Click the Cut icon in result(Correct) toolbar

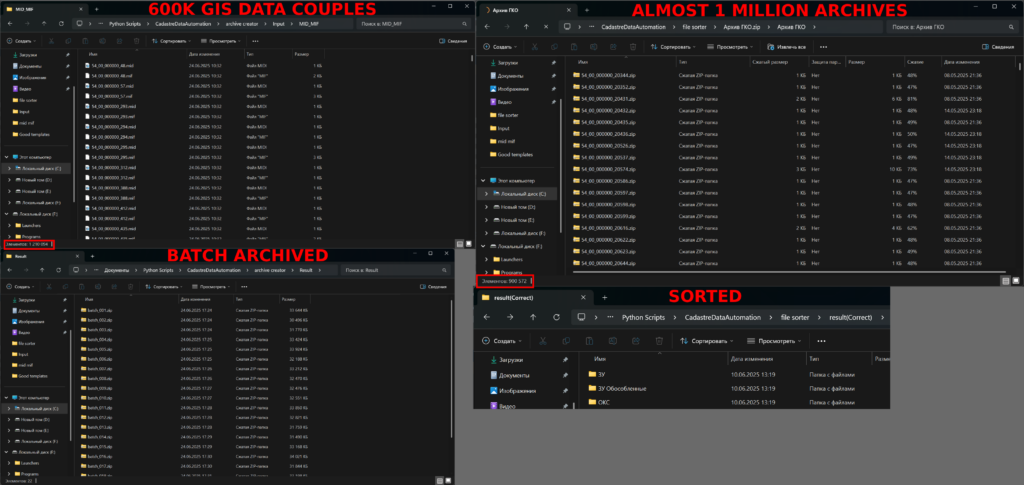(x=542, y=341)
